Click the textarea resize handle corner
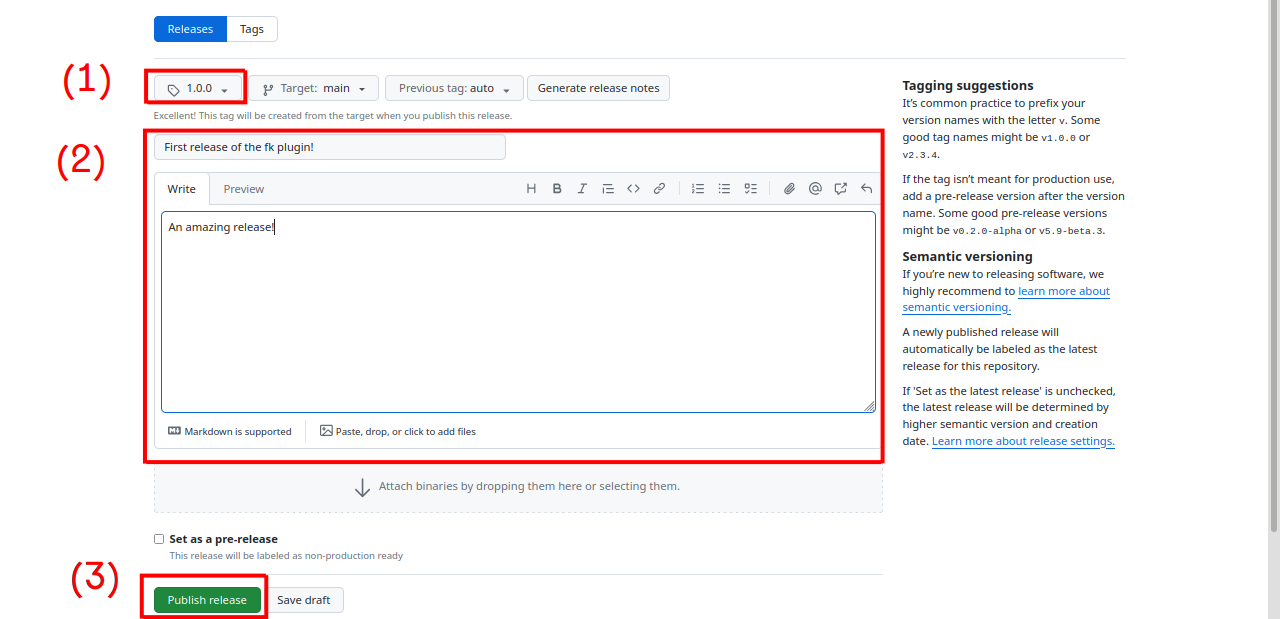Screen dimensions: 1280x619 coord(870,406)
